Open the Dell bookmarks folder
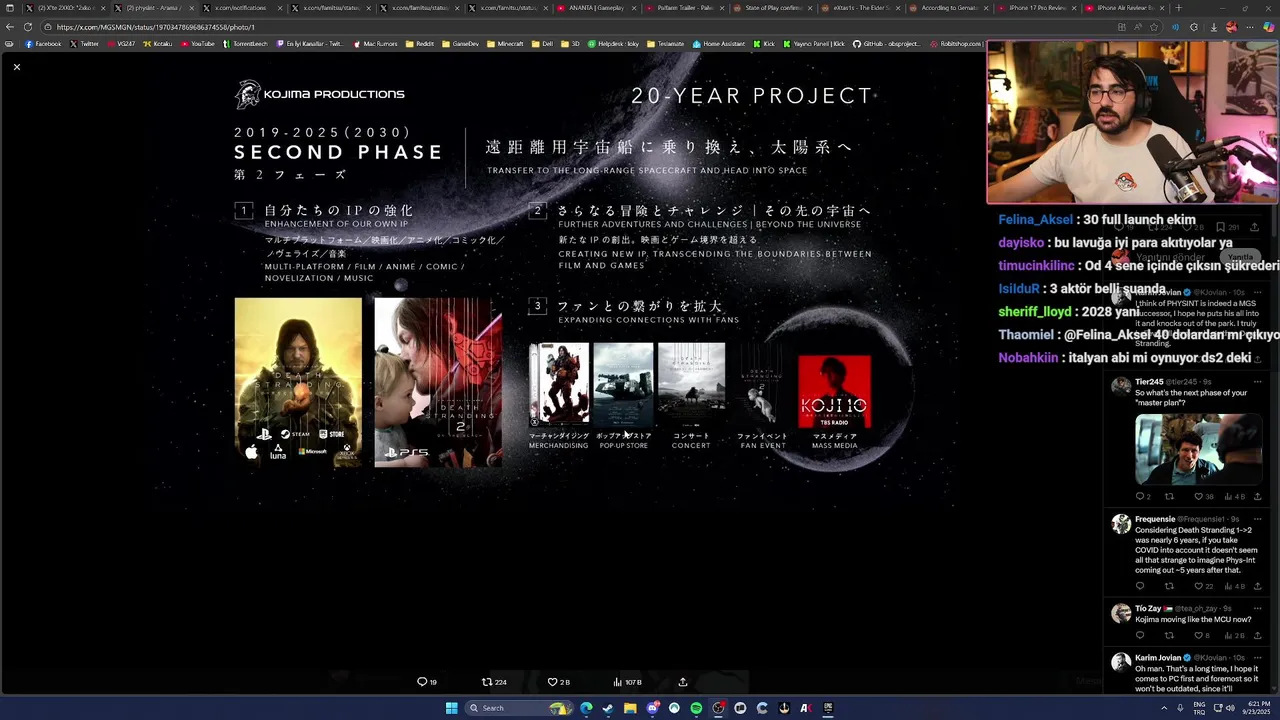 tap(542, 44)
